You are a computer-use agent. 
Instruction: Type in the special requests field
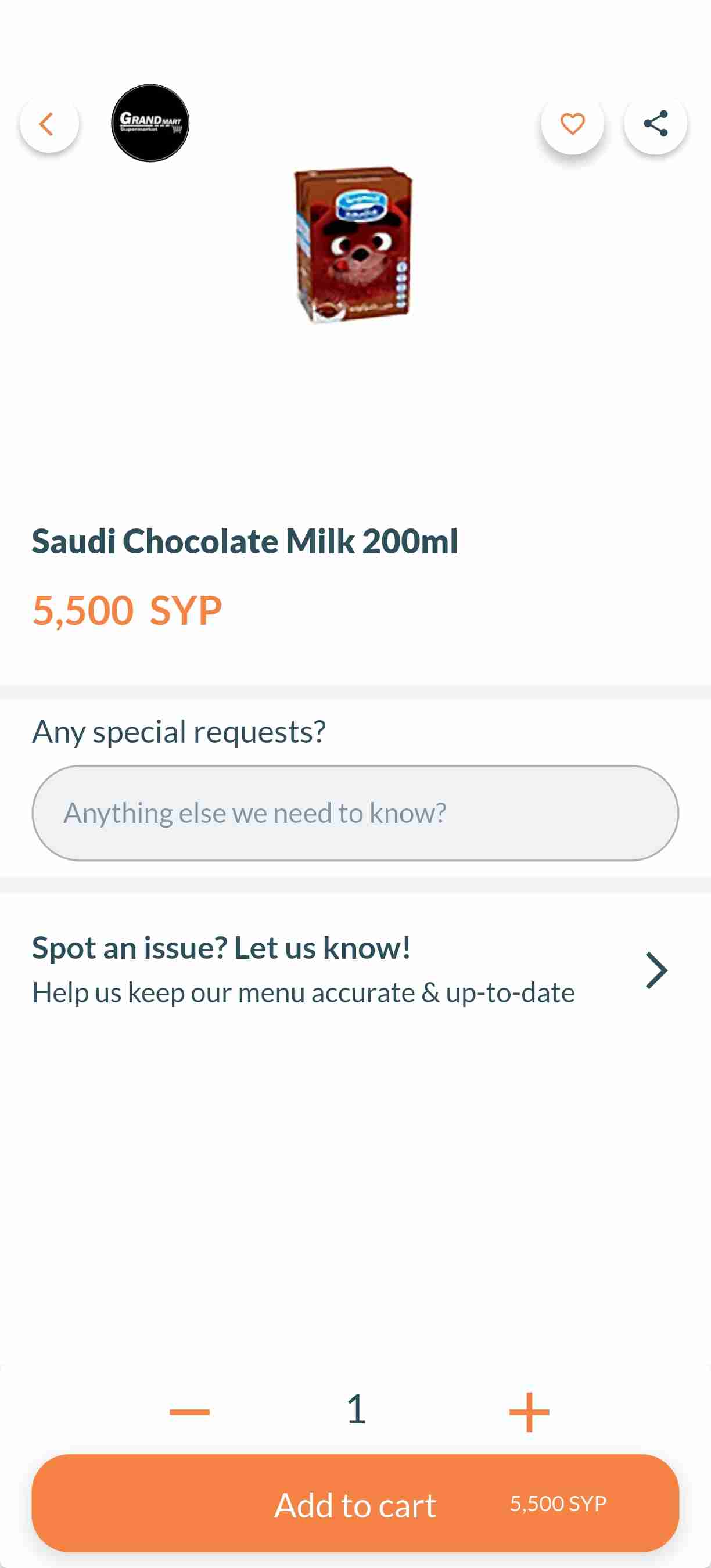355,812
